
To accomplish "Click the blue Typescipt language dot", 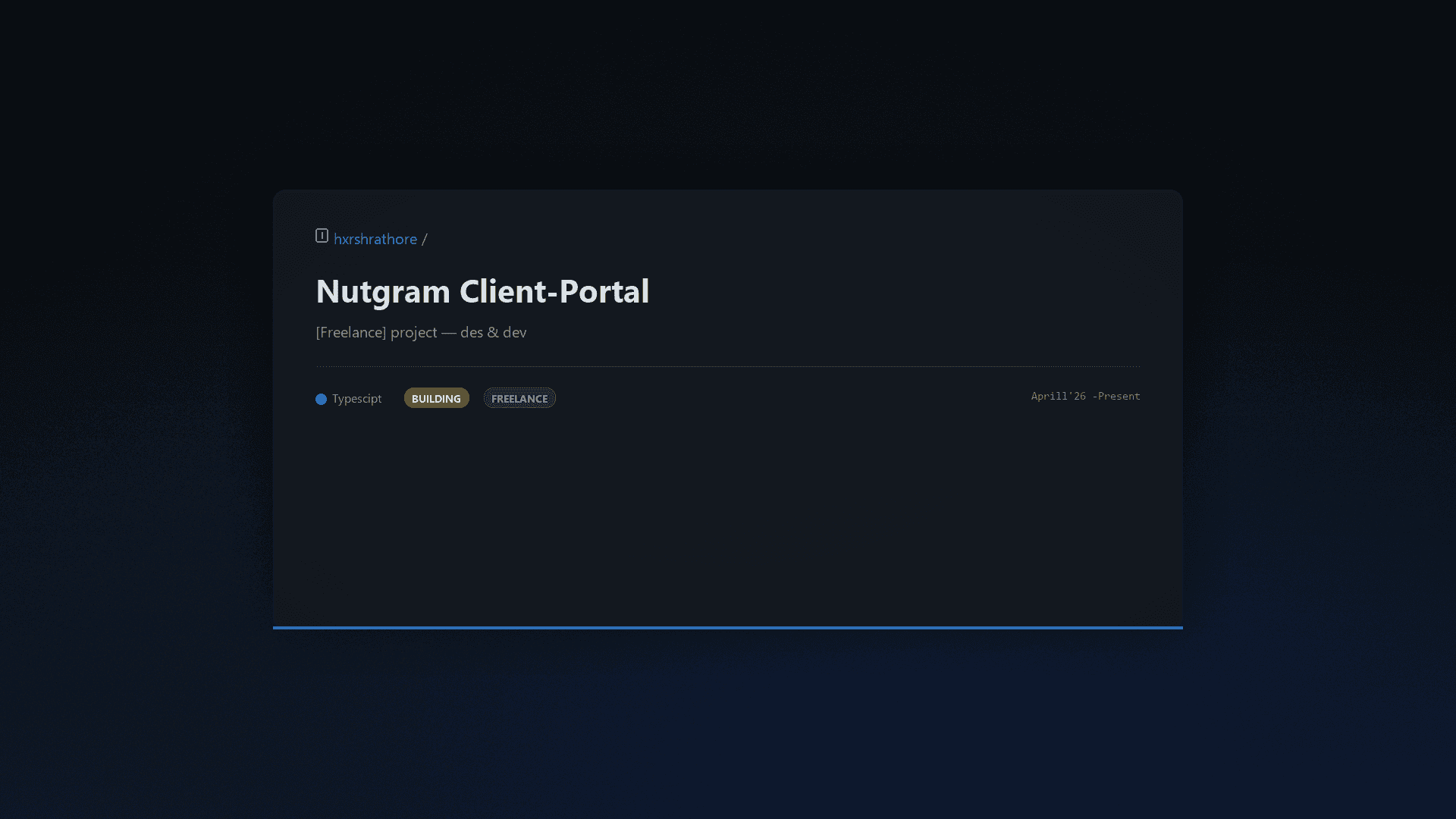I will pos(322,399).
